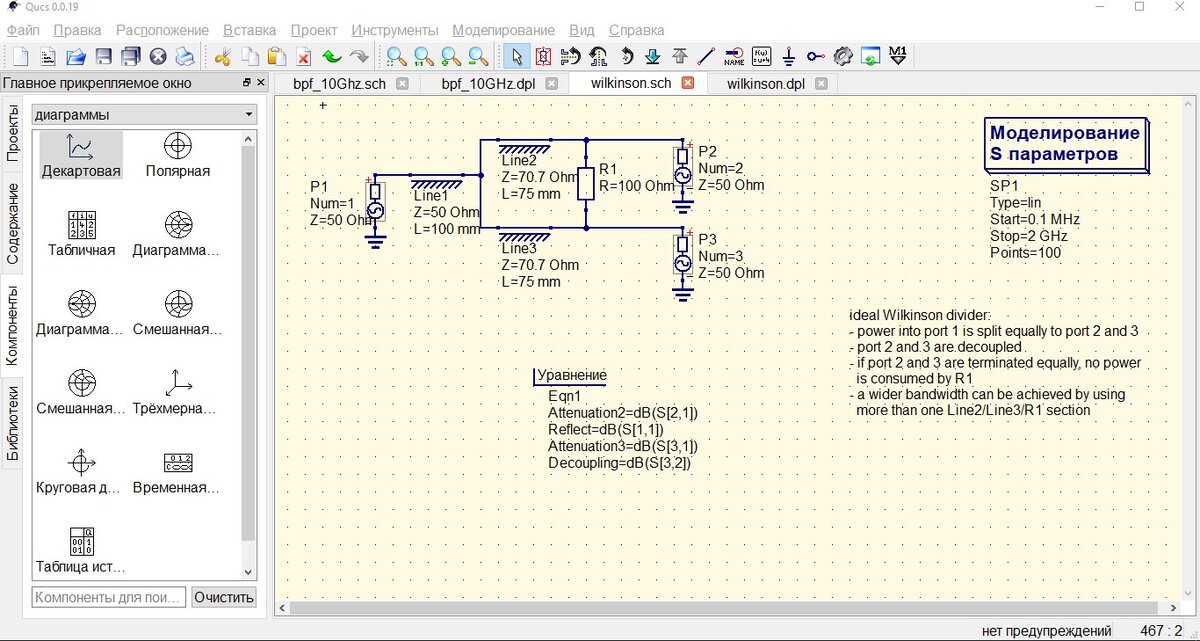Insert a ground symbol
Image resolution: width=1200 pixels, height=641 pixels.
tap(789, 56)
